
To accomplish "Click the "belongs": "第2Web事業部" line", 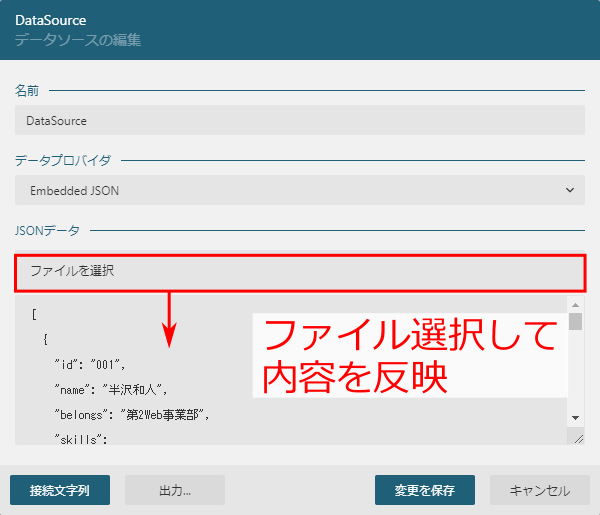I will pos(132,414).
